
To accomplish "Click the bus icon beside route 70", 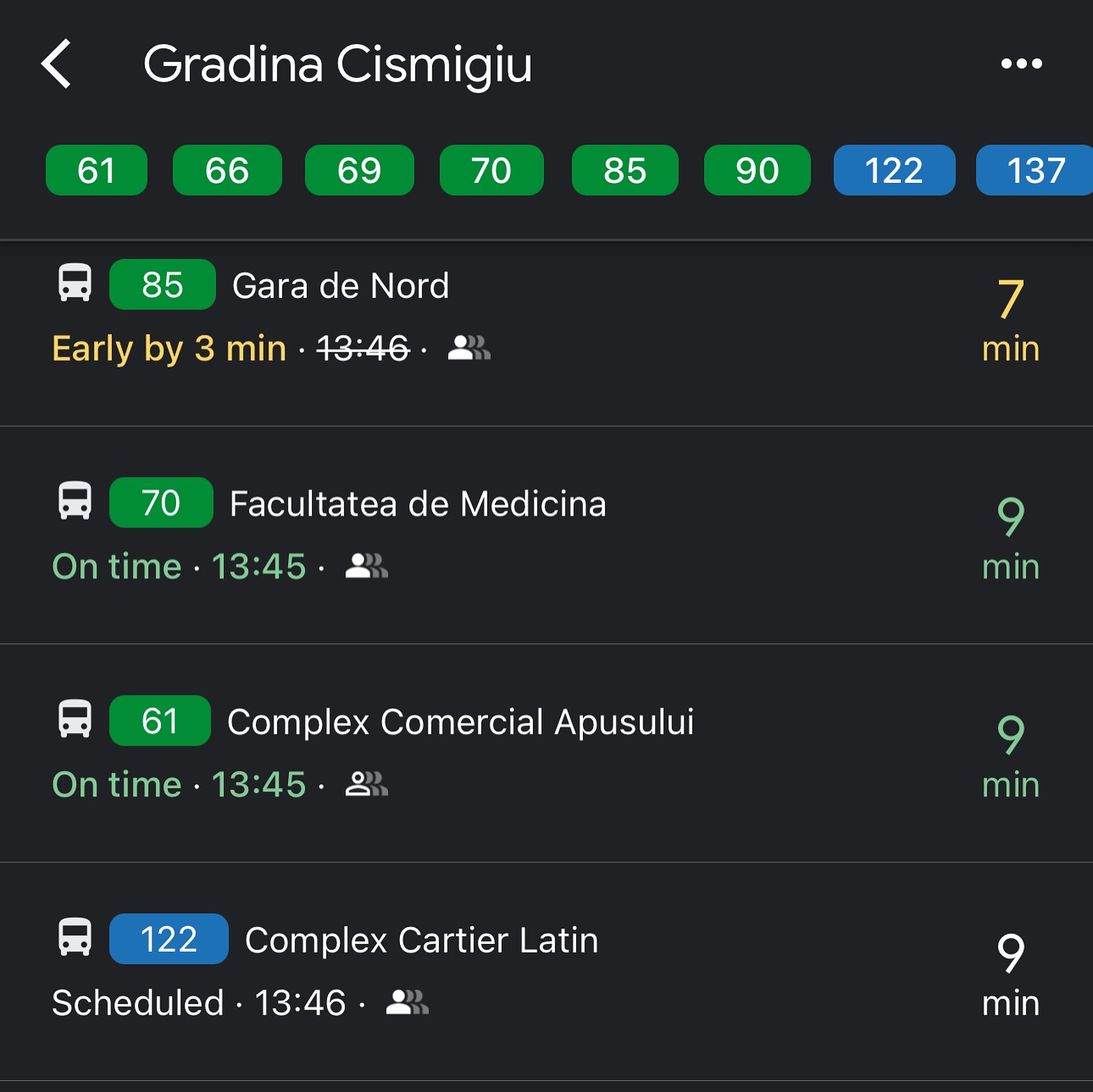I will click(x=75, y=502).
